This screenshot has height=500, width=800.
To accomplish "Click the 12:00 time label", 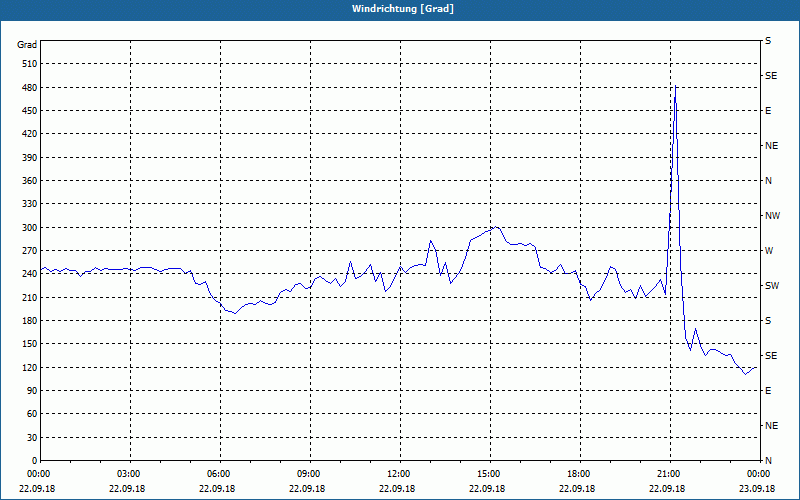I will pos(398,474).
